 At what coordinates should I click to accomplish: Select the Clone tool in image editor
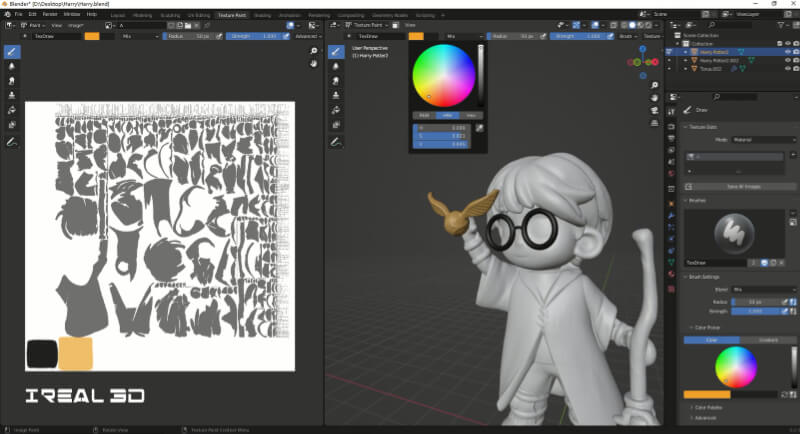click(12, 95)
